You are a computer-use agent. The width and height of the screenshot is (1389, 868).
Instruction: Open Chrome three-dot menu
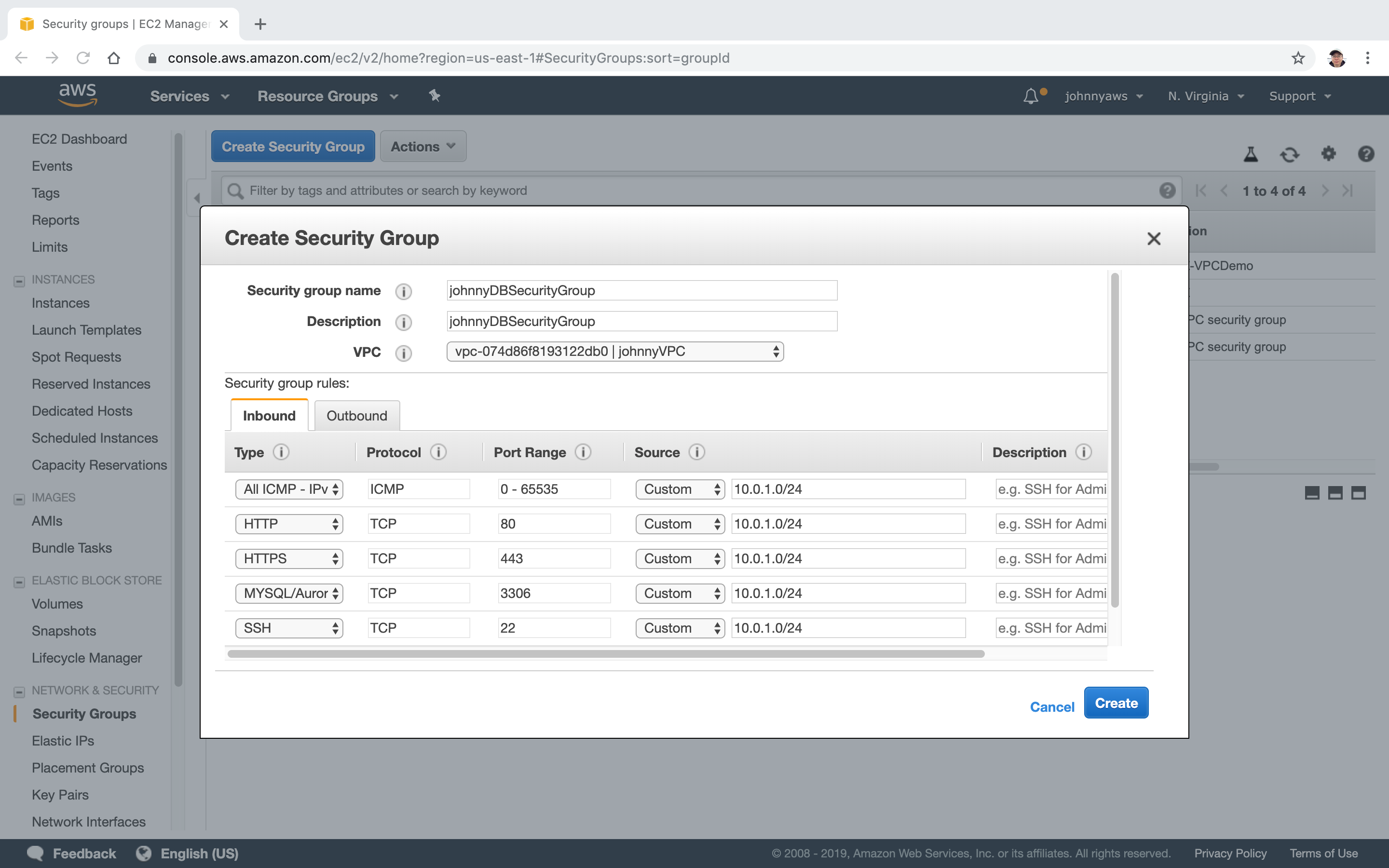pyautogui.click(x=1368, y=58)
